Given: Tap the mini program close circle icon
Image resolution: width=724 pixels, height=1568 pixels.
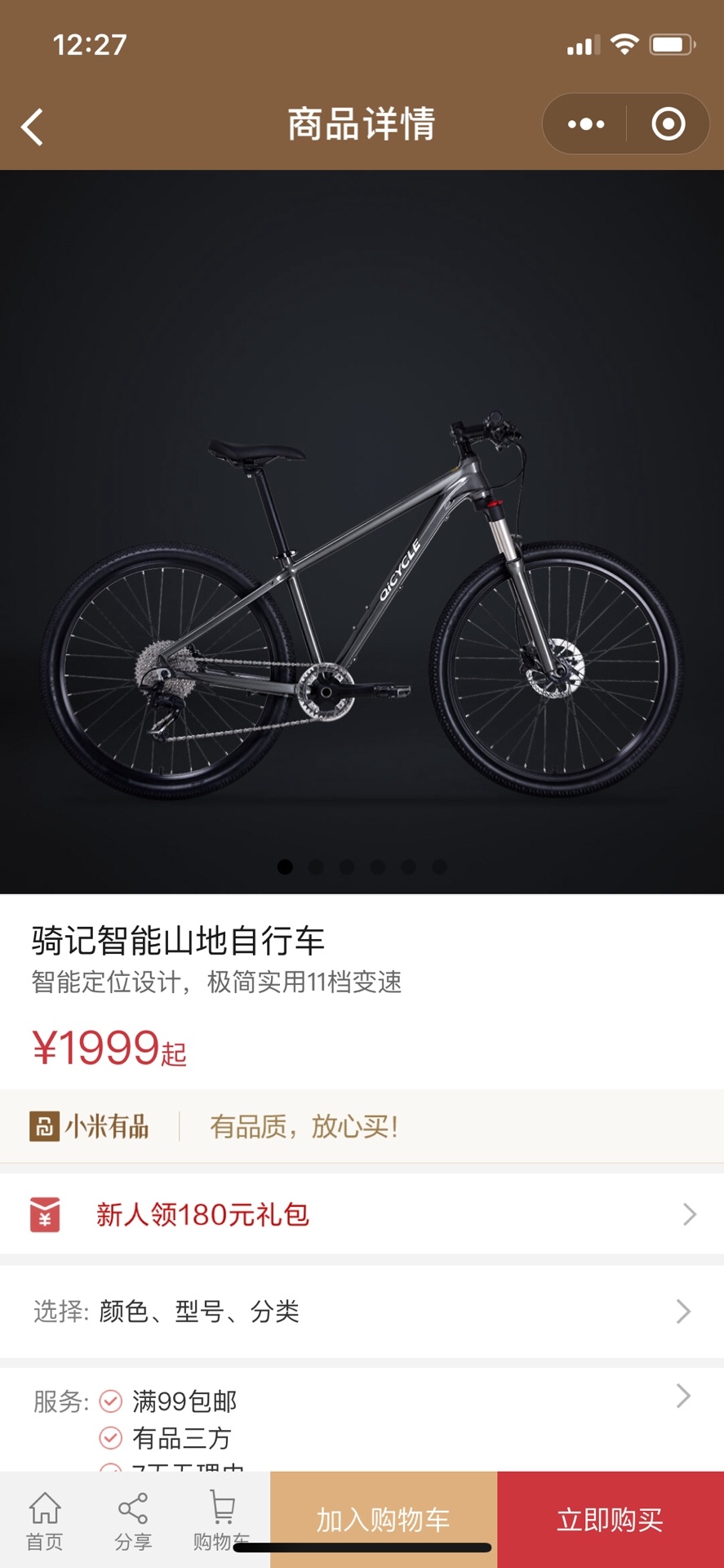Looking at the screenshot, I should click(x=668, y=124).
